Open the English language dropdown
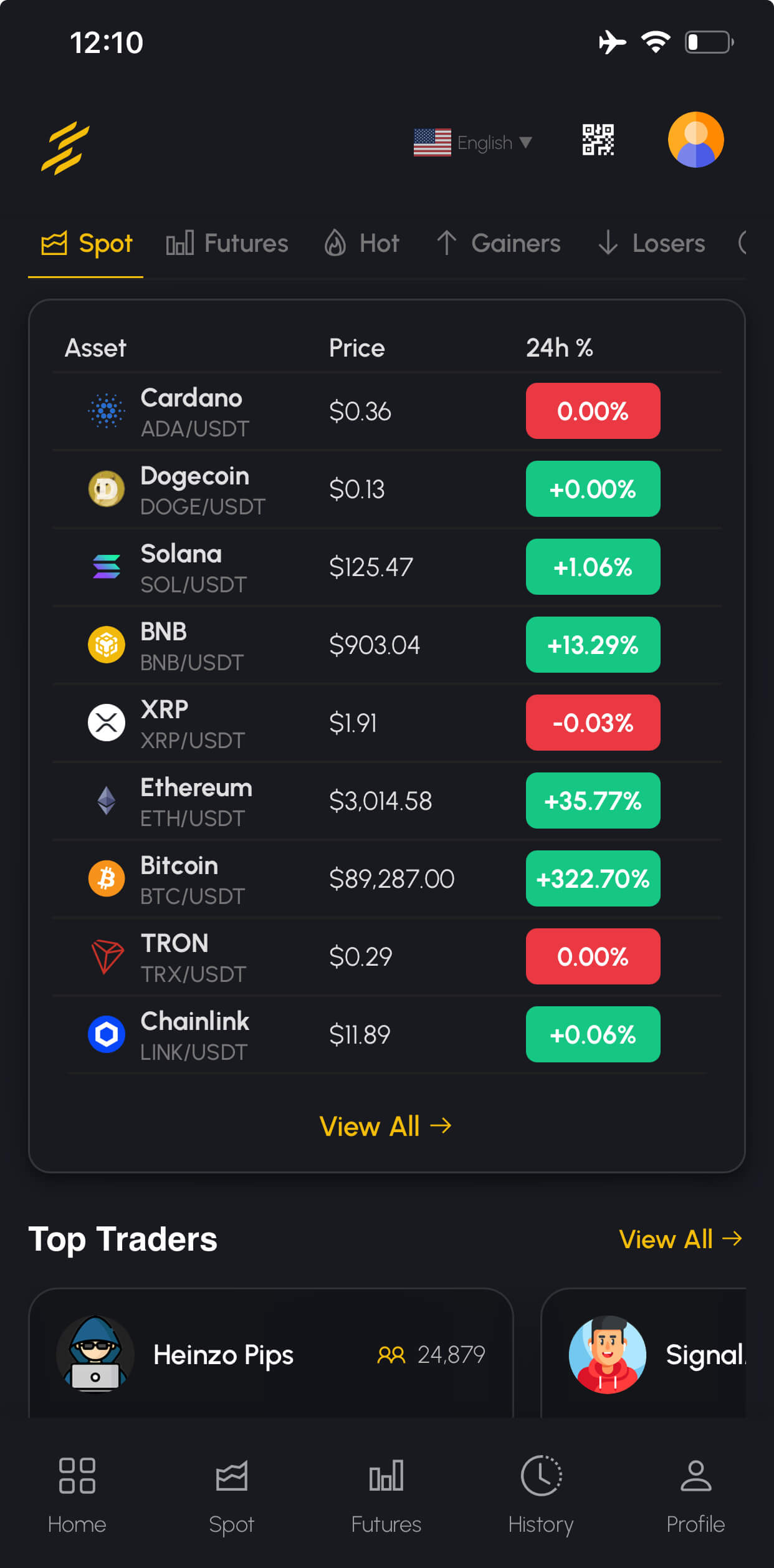The height and width of the screenshot is (1568, 774). (474, 143)
